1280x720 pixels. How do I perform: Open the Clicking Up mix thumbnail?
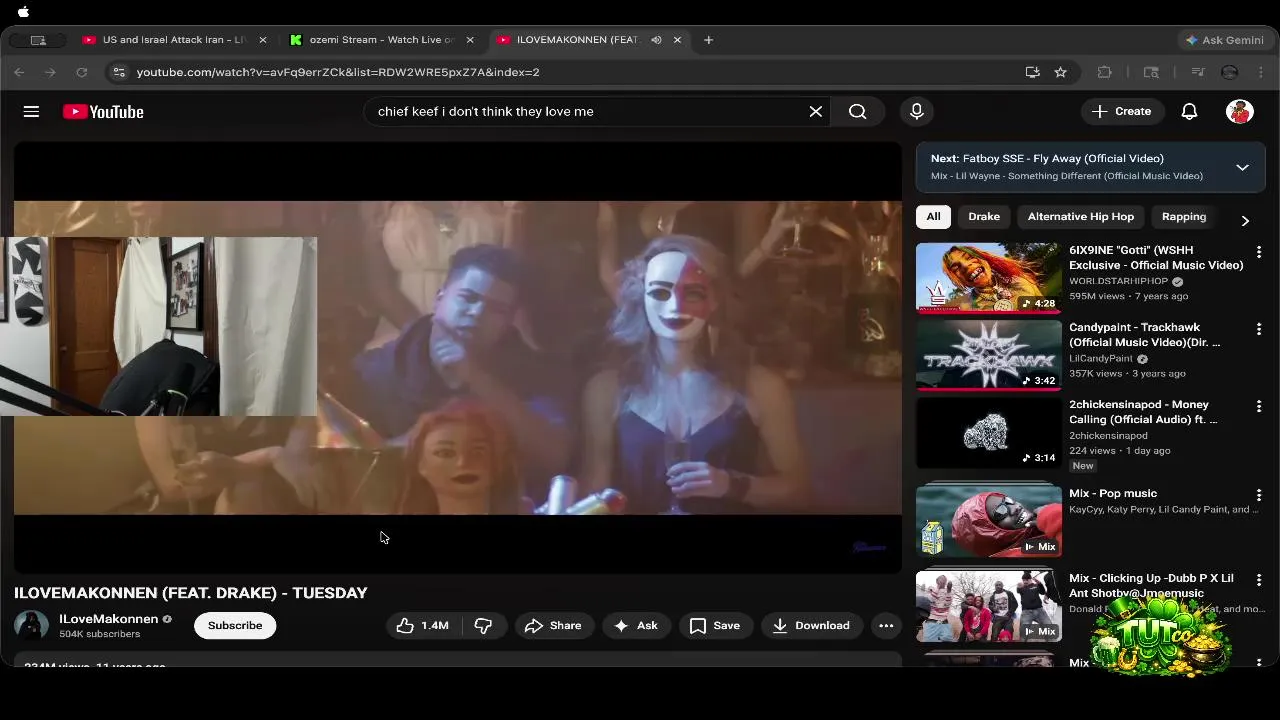(x=989, y=606)
